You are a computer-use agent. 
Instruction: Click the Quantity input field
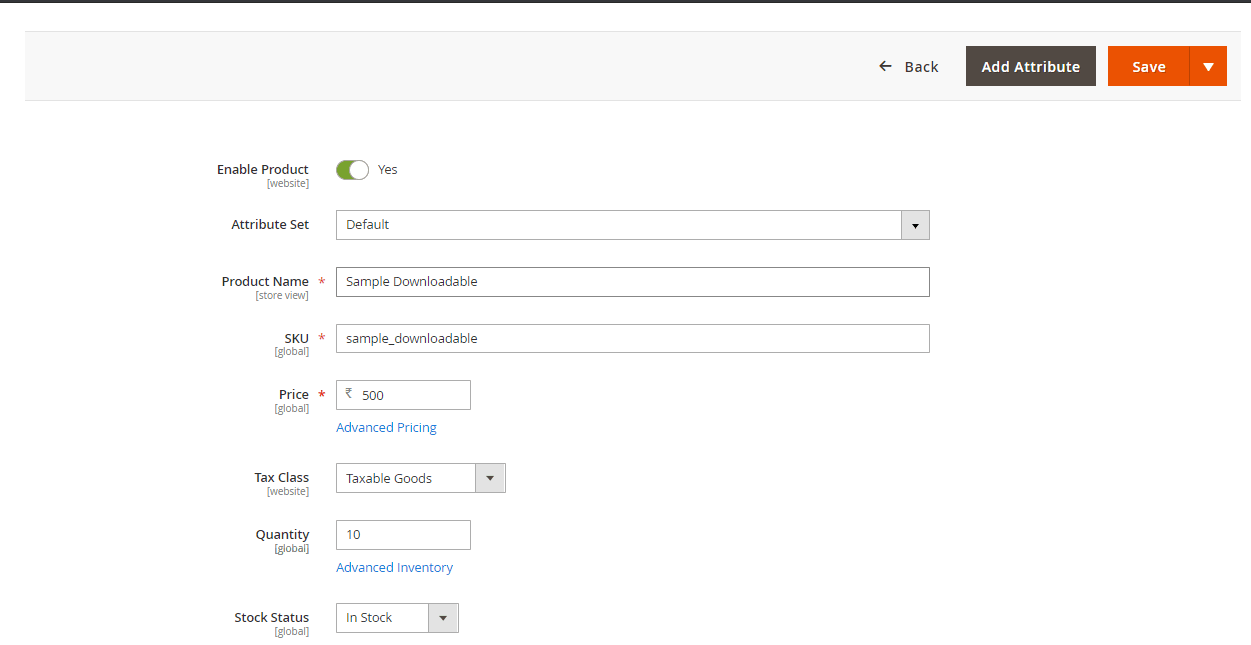(x=403, y=535)
